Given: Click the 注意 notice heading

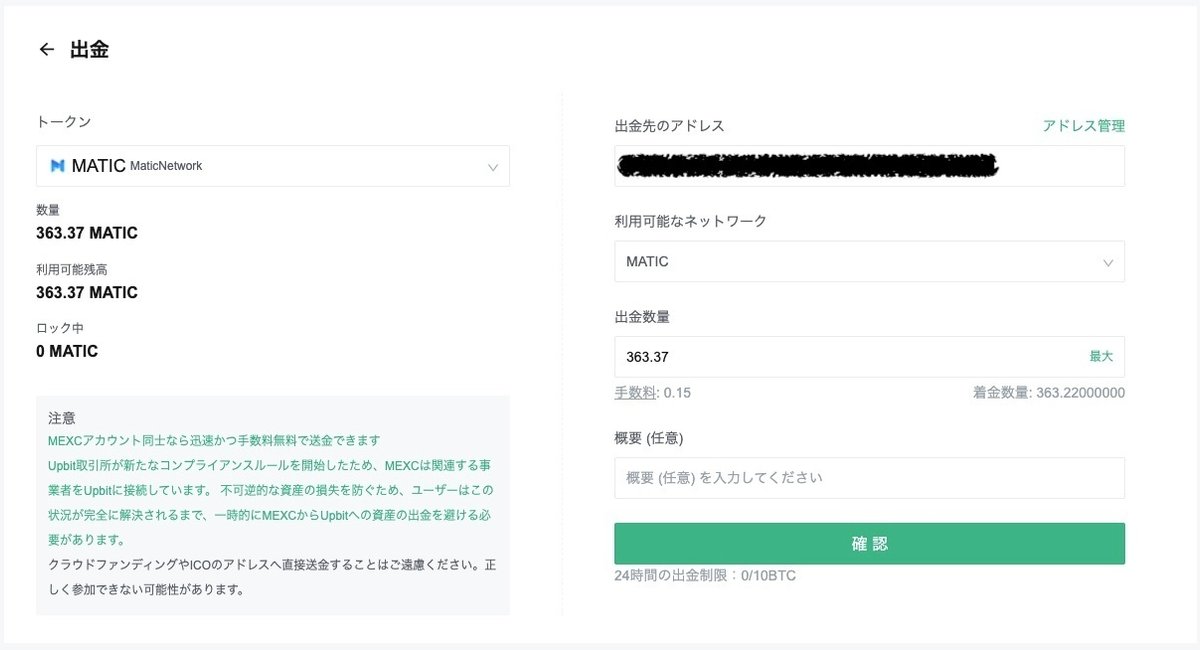Looking at the screenshot, I should [x=62, y=418].
